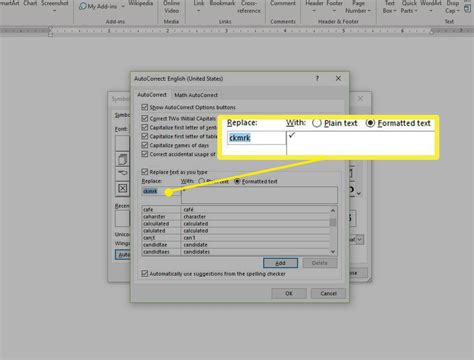474x360 pixels.
Task: Insert a Chart from the ribbon
Action: (x=30, y=3)
